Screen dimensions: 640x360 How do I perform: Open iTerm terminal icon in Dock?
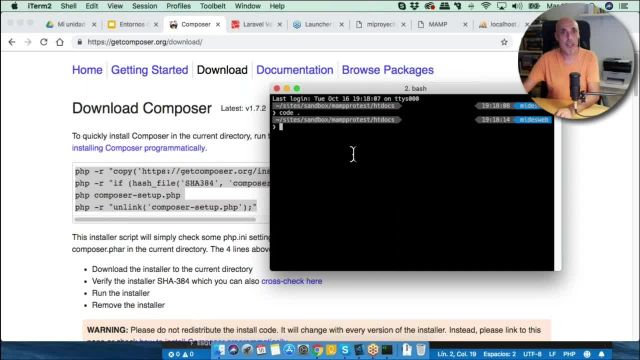pos(387,350)
